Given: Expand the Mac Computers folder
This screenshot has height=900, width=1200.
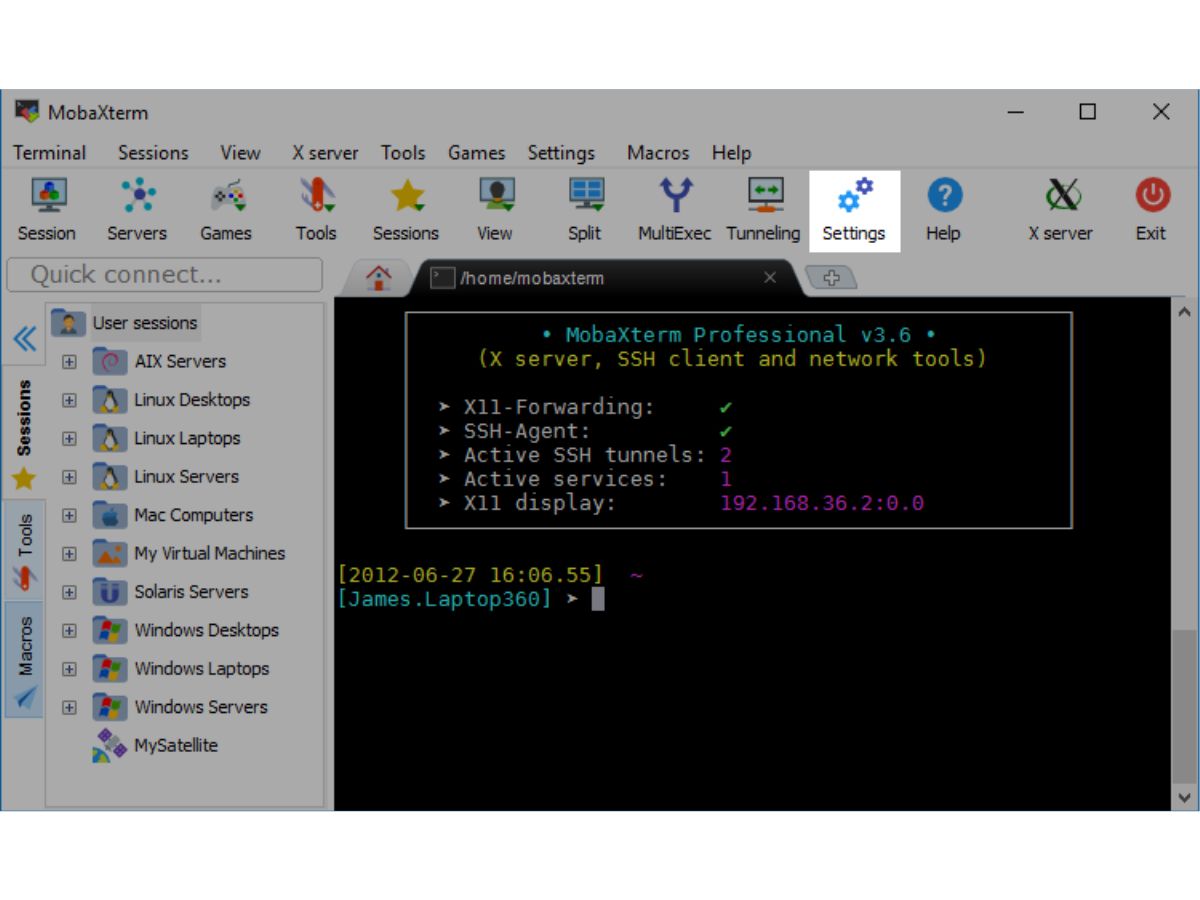Looking at the screenshot, I should click(x=69, y=516).
